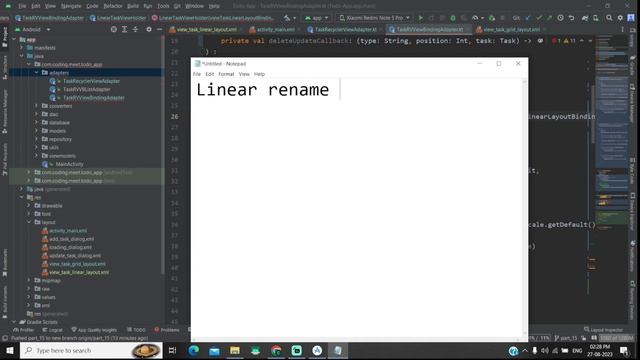Open Android Studio Refactor menu

tap(113, 6)
